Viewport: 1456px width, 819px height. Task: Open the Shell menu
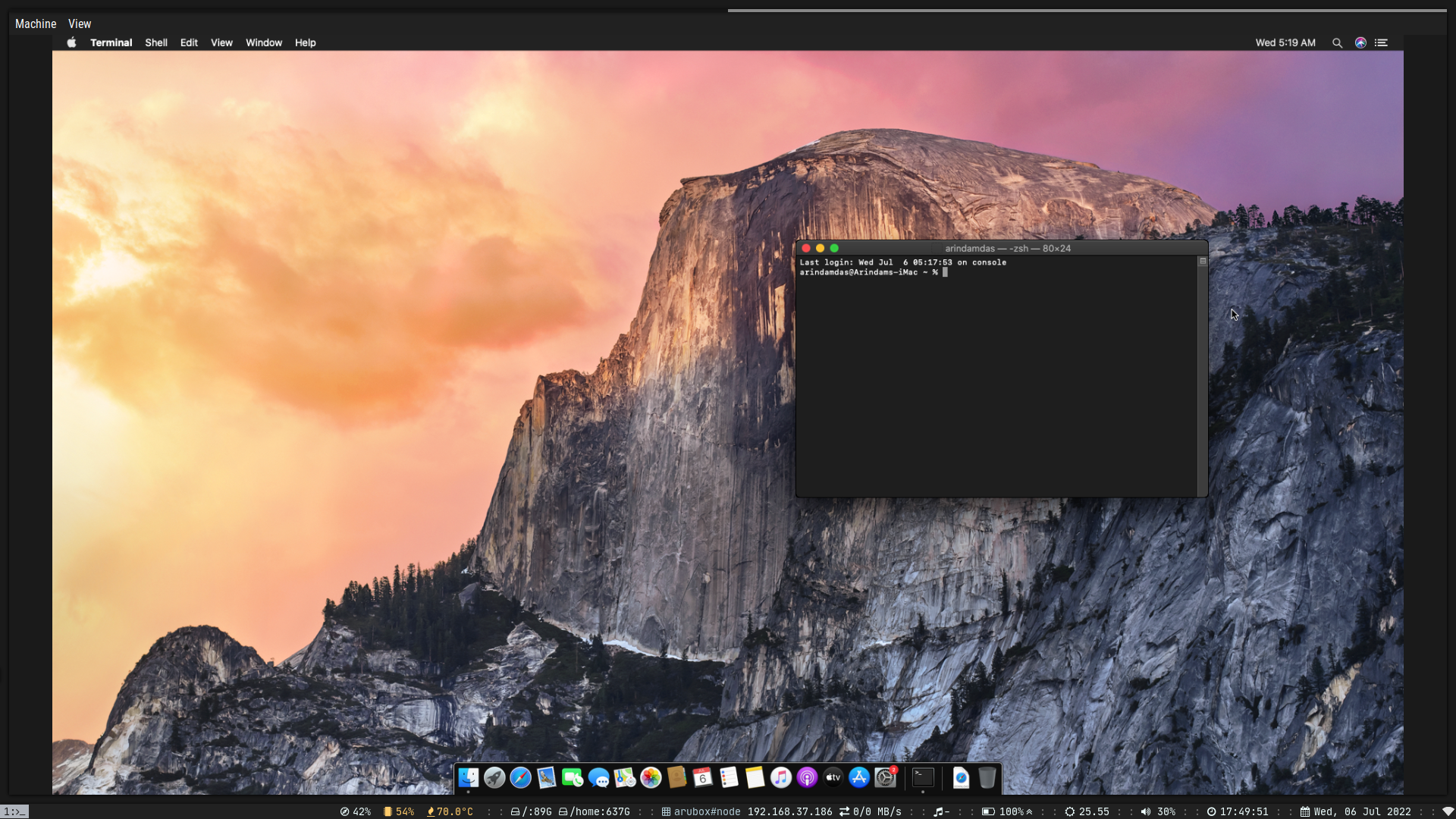point(156,43)
